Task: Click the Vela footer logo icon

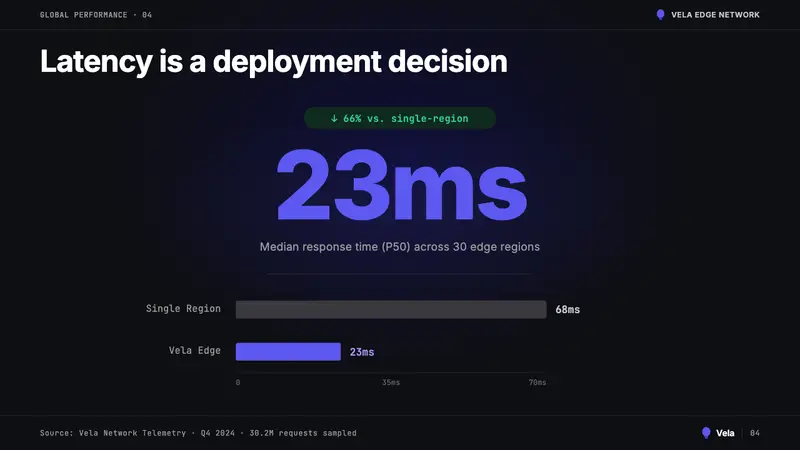Action: [706, 433]
